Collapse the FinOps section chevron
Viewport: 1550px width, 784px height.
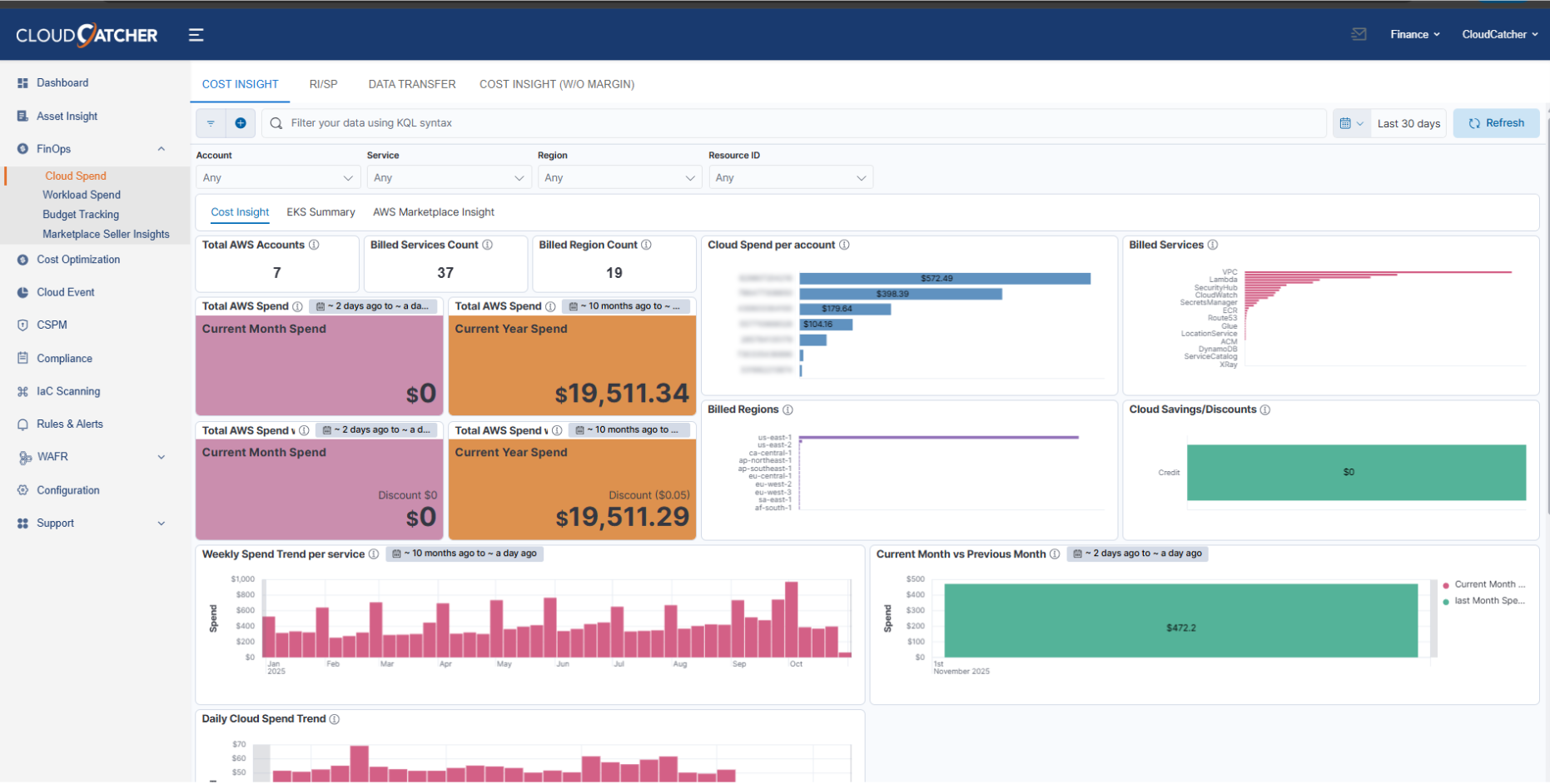click(161, 148)
